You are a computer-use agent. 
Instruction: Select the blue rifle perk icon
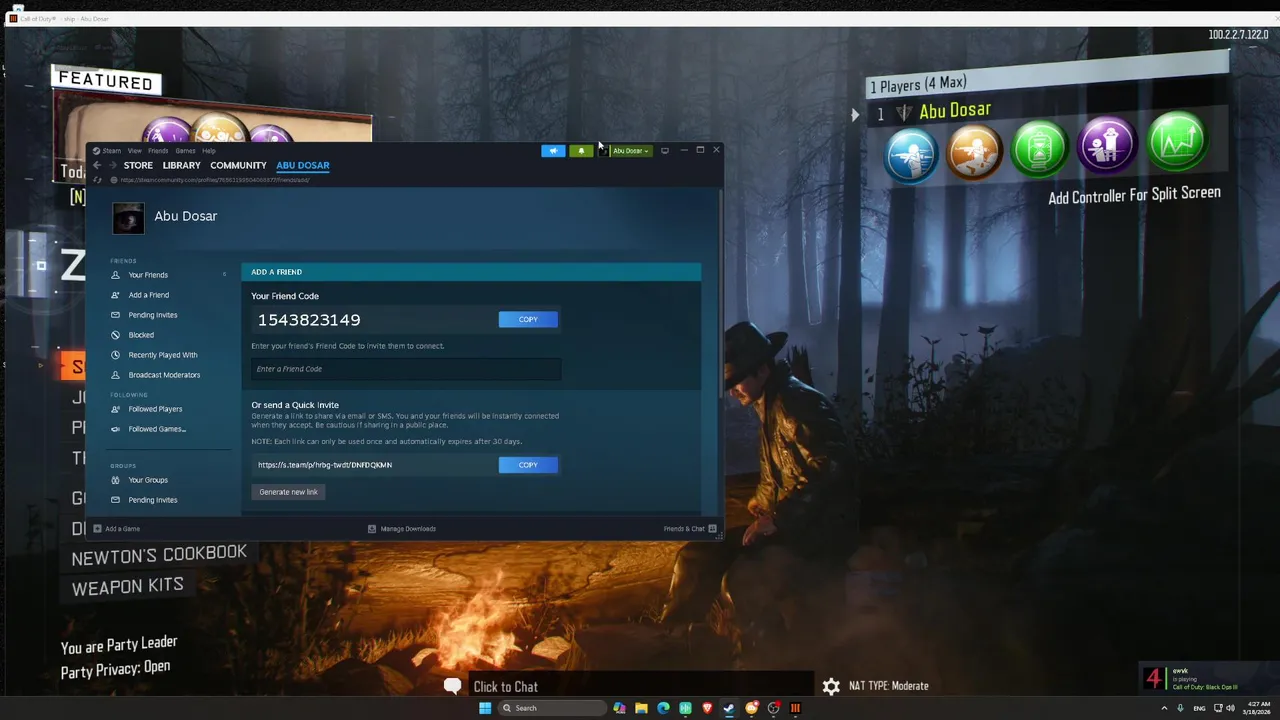point(911,155)
